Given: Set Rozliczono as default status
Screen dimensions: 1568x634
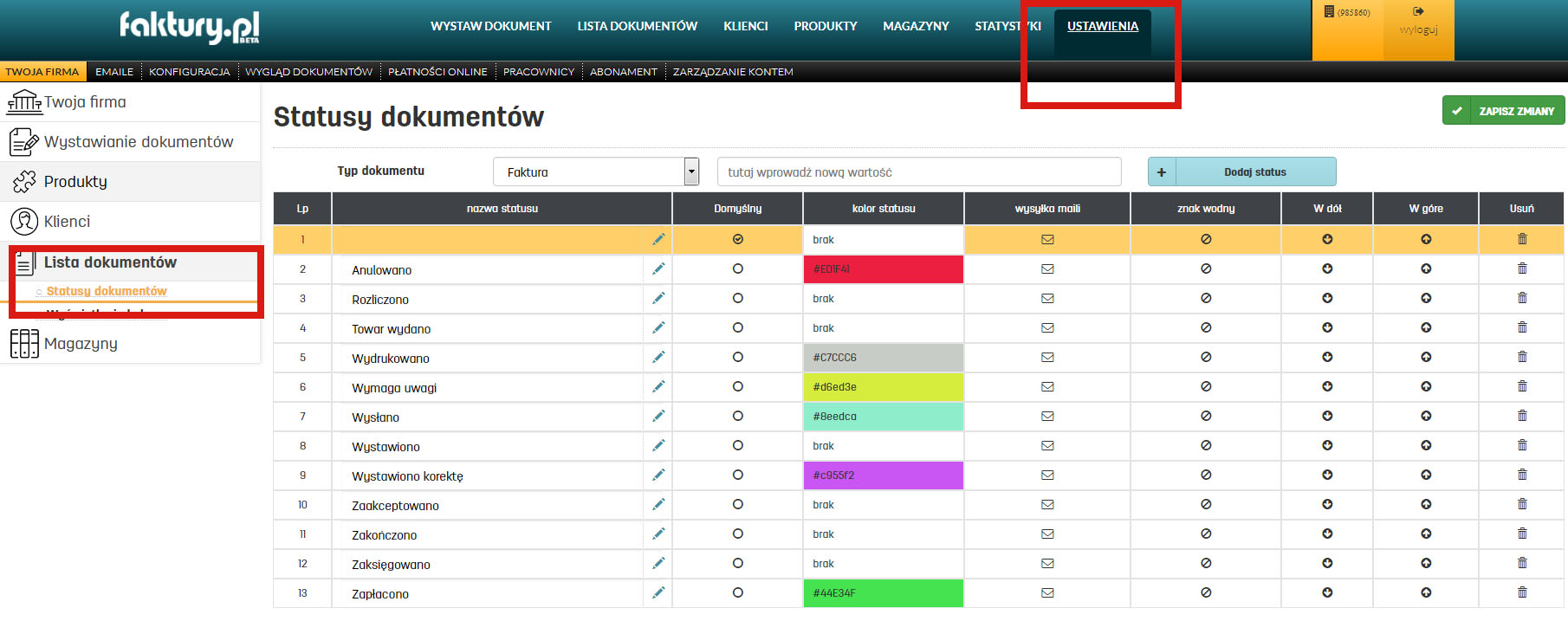Looking at the screenshot, I should point(738,298).
